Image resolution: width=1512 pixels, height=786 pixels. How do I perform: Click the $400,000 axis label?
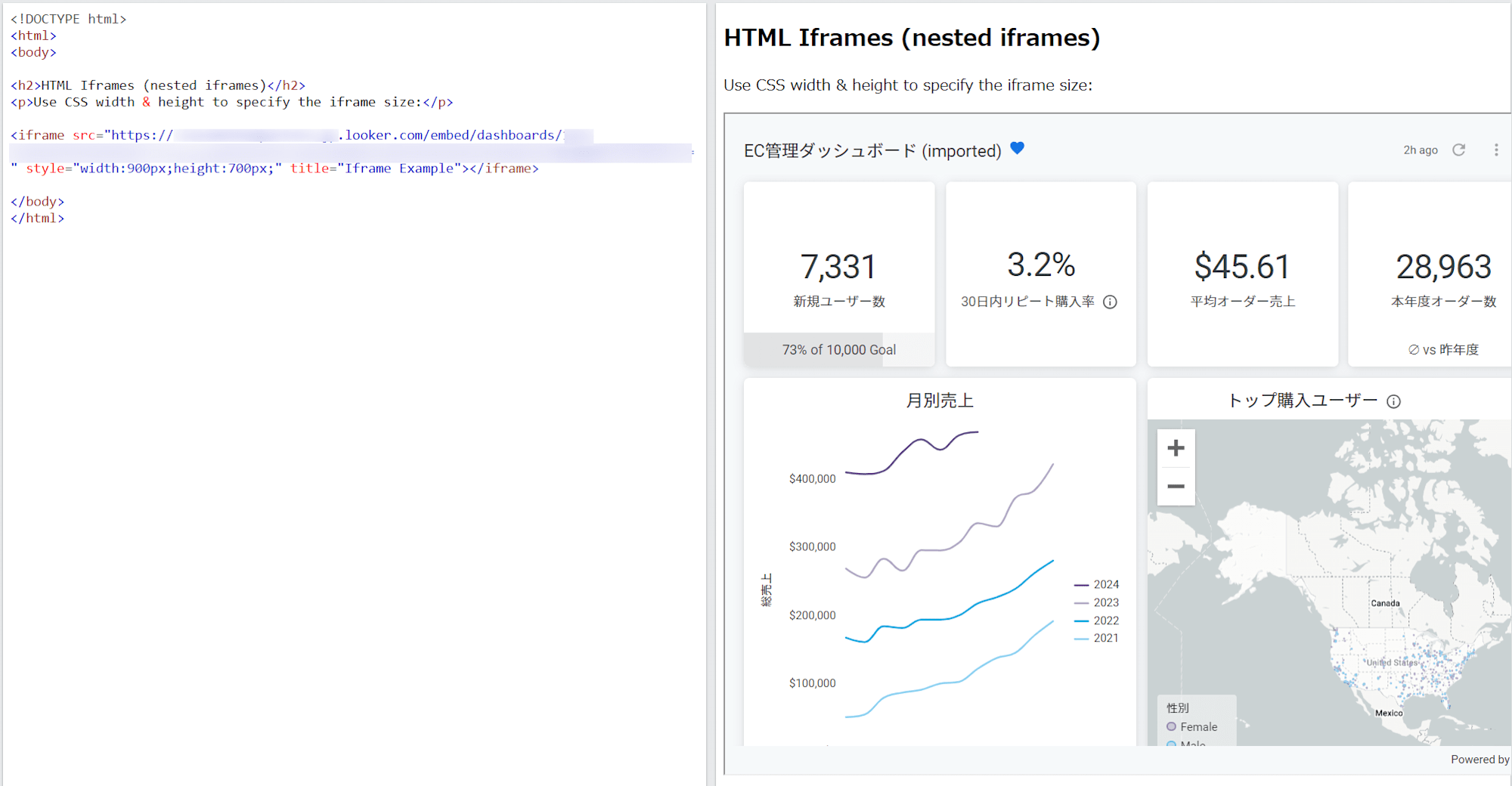(813, 478)
